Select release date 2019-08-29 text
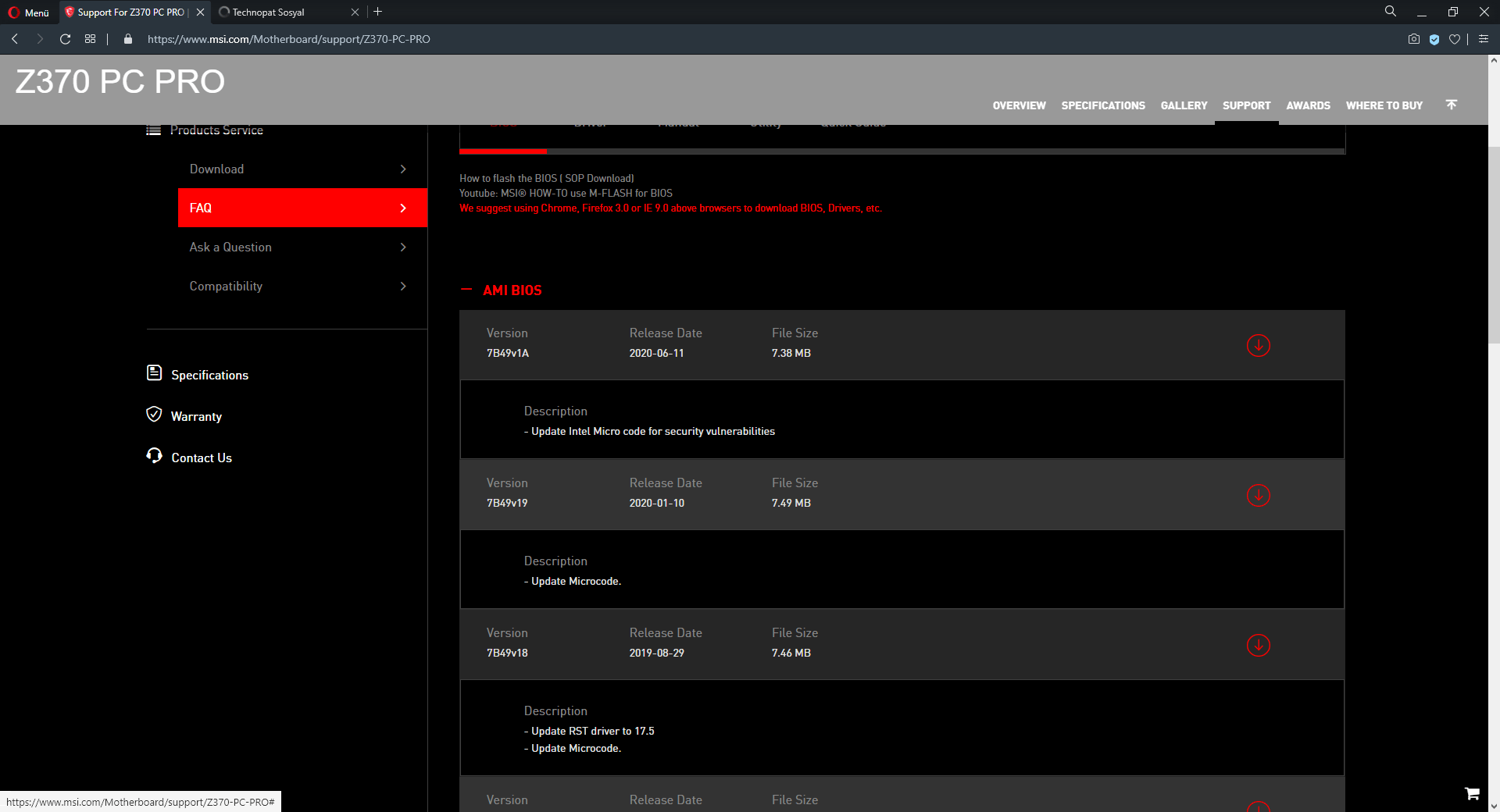1500x812 pixels. pos(656,653)
